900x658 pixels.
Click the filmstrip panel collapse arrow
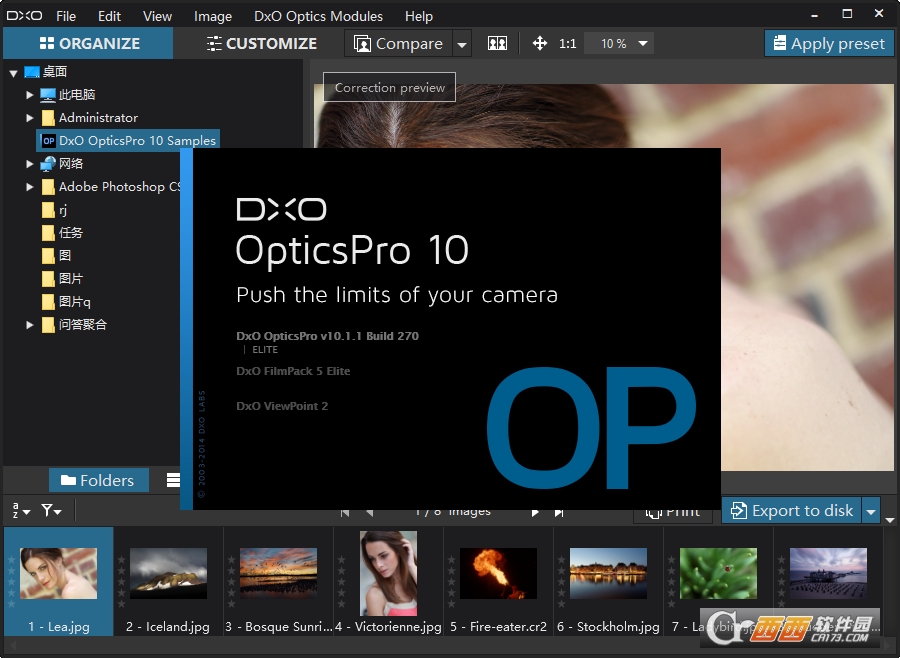click(890, 520)
